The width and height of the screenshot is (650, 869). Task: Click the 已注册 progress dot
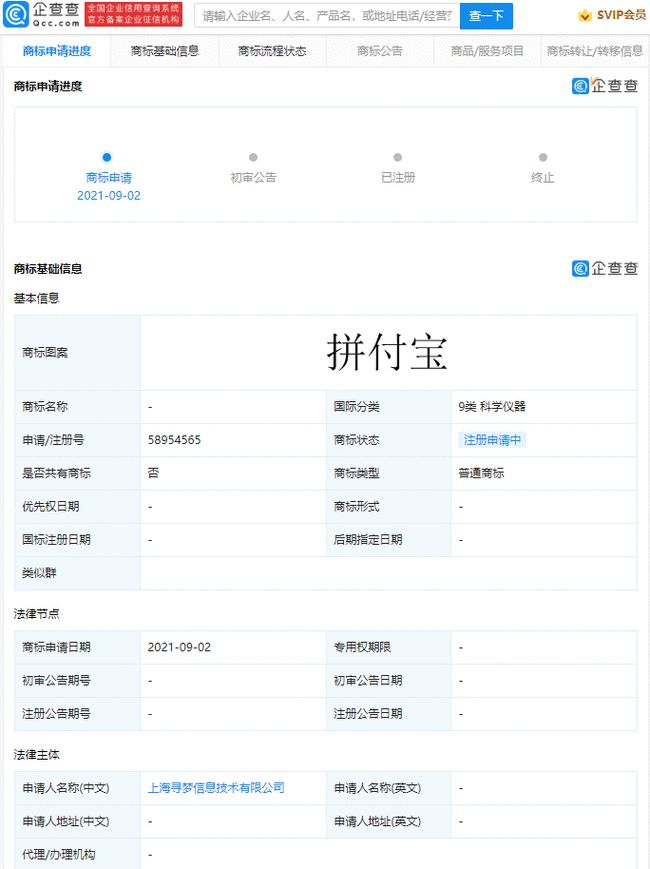click(x=398, y=157)
